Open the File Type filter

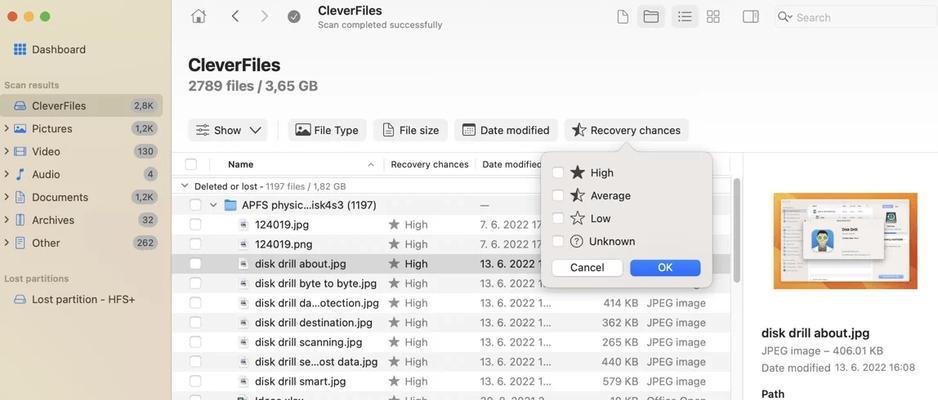click(x=327, y=130)
